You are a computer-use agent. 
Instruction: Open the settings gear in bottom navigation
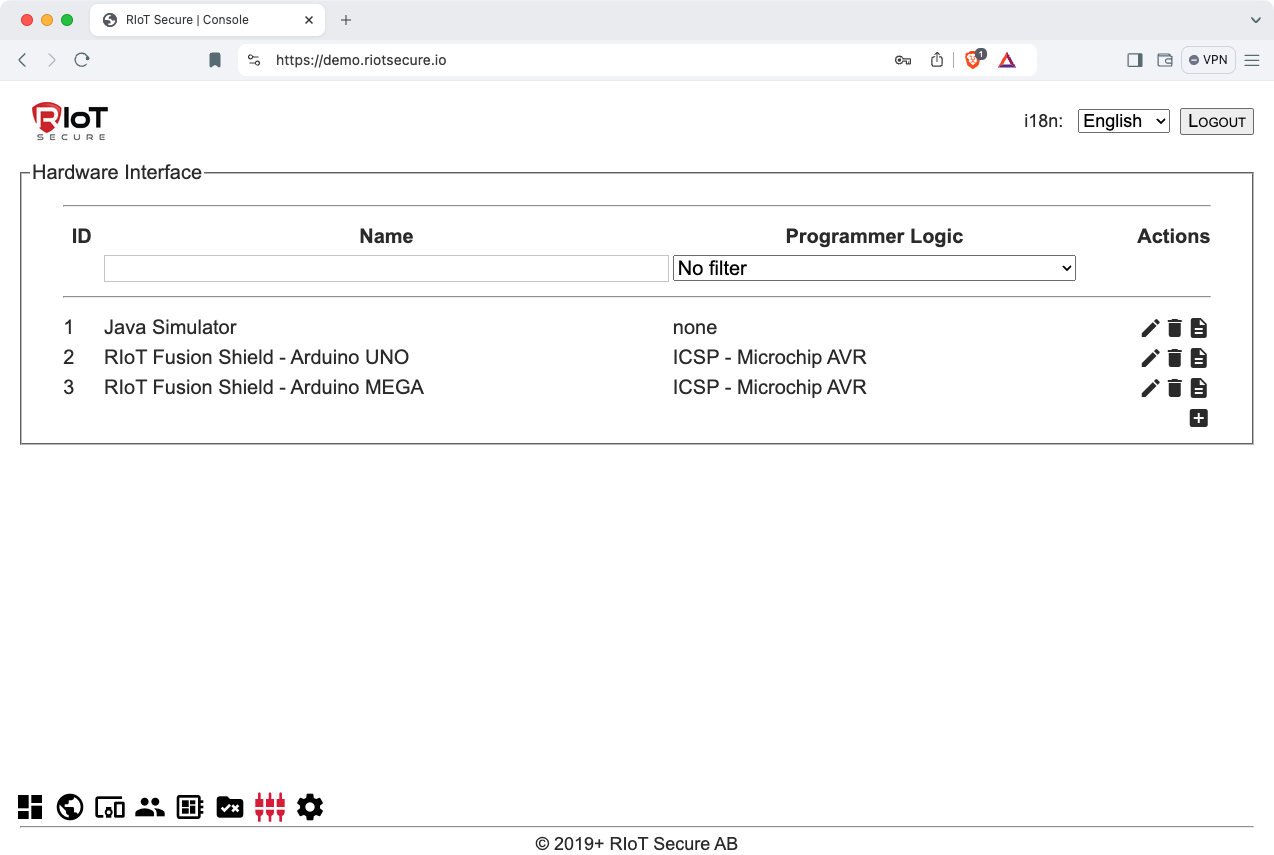[x=310, y=807]
